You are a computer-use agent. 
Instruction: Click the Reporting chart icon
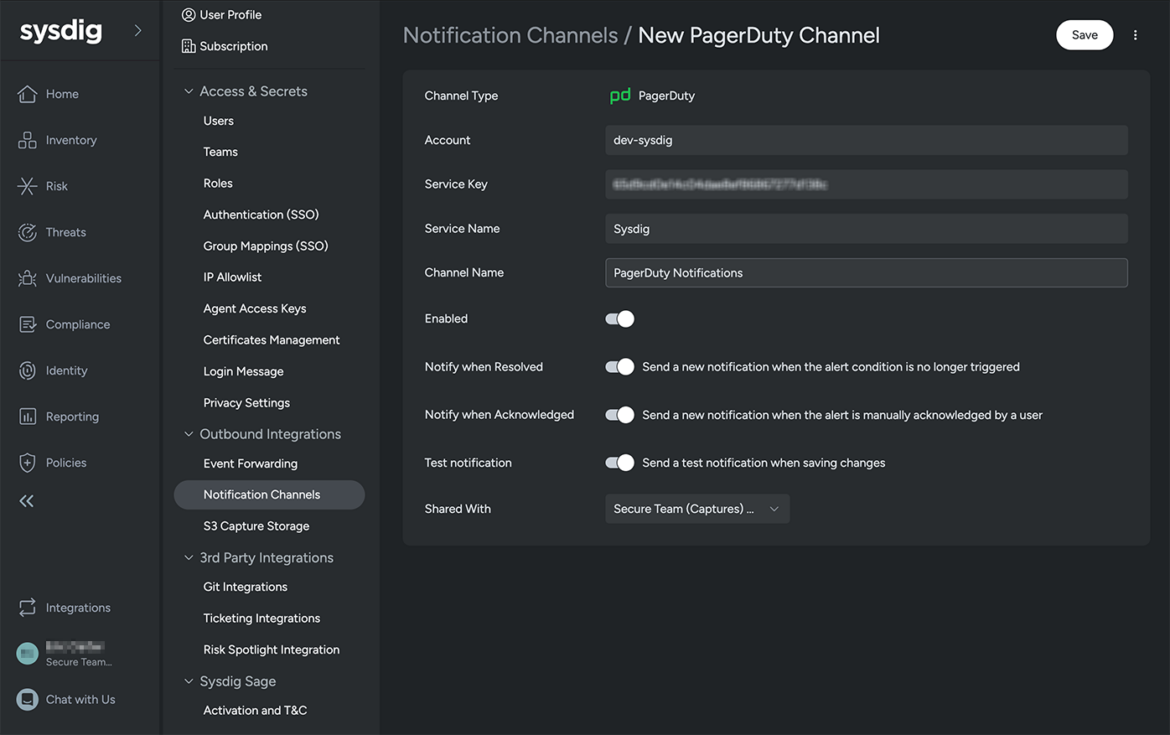(x=28, y=416)
